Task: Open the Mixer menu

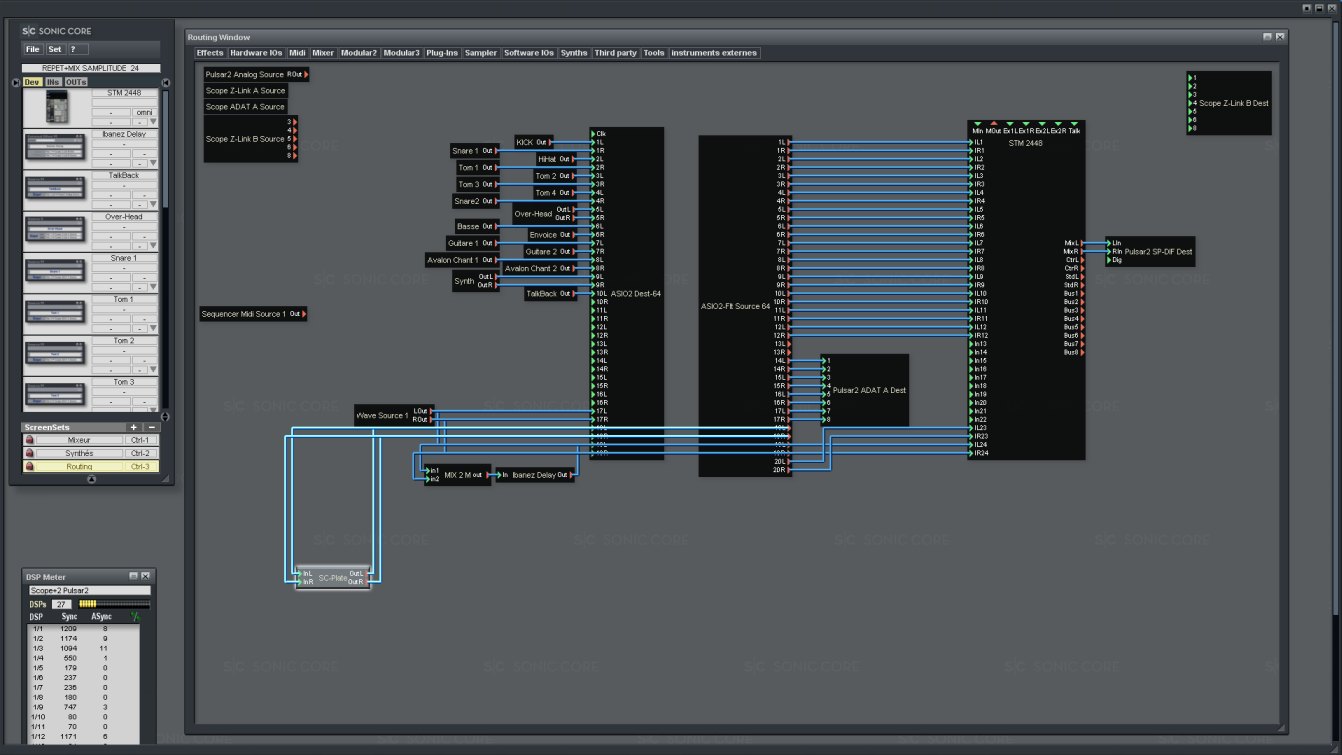Action: click(323, 53)
